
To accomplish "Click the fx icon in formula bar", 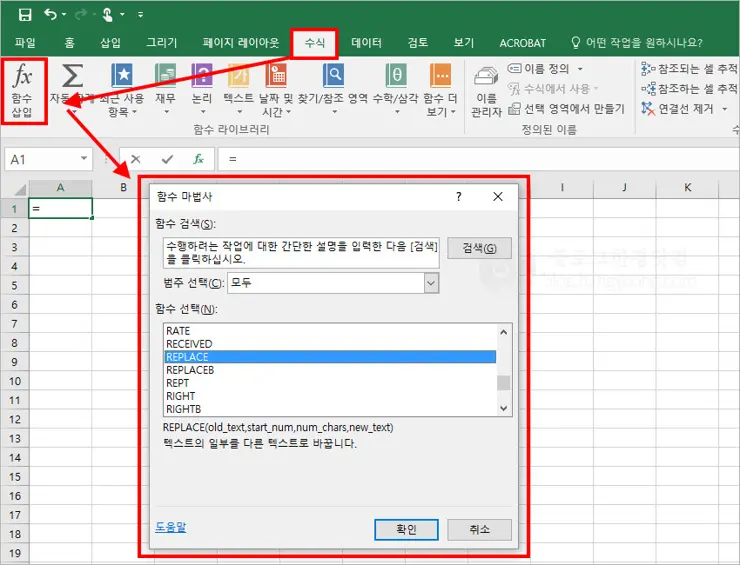I will [x=199, y=159].
